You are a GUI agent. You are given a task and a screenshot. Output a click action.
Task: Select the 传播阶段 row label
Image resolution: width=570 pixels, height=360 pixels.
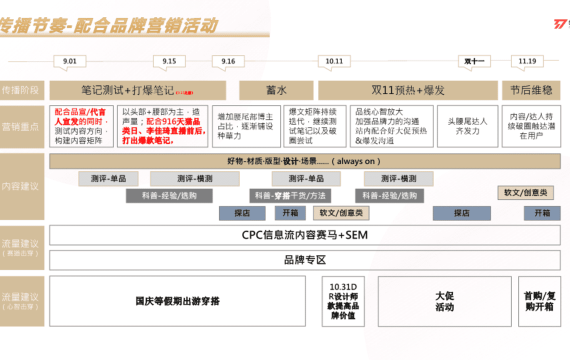[22, 90]
